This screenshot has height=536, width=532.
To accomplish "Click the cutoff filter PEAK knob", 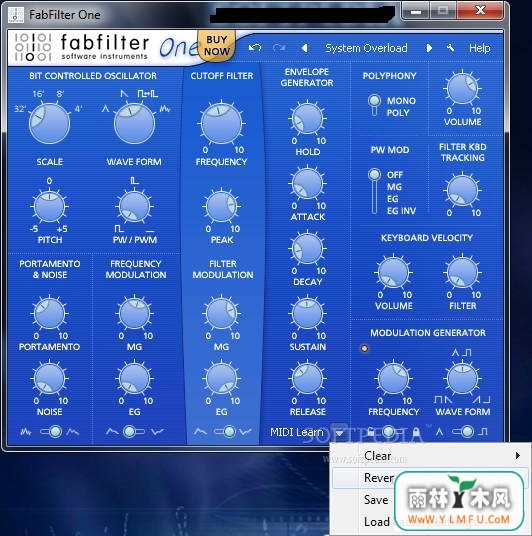I will click(222, 207).
